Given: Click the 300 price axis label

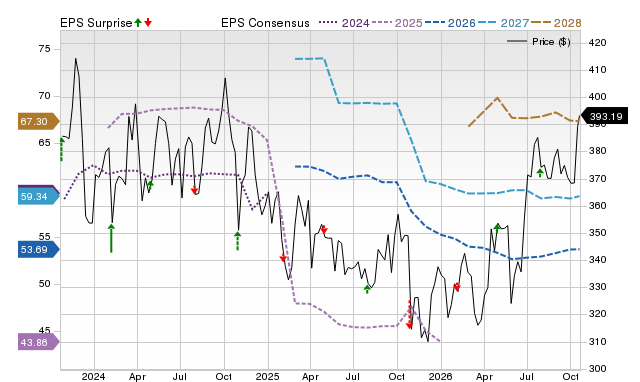Looking at the screenshot, I should coord(598,369).
